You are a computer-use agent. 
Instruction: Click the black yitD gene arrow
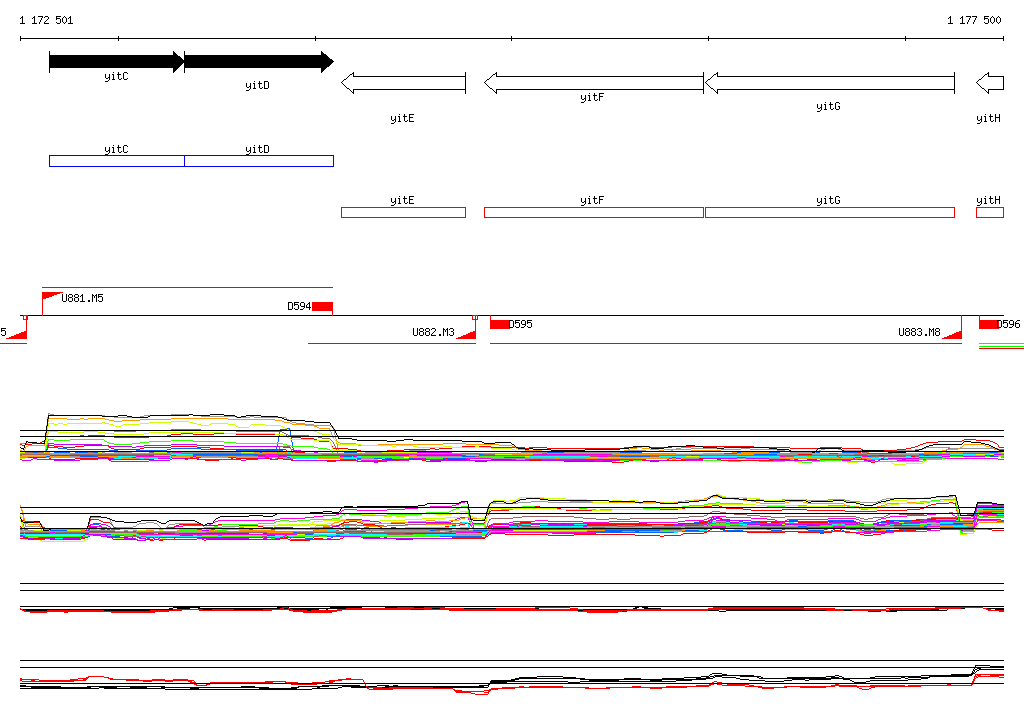(x=259, y=62)
